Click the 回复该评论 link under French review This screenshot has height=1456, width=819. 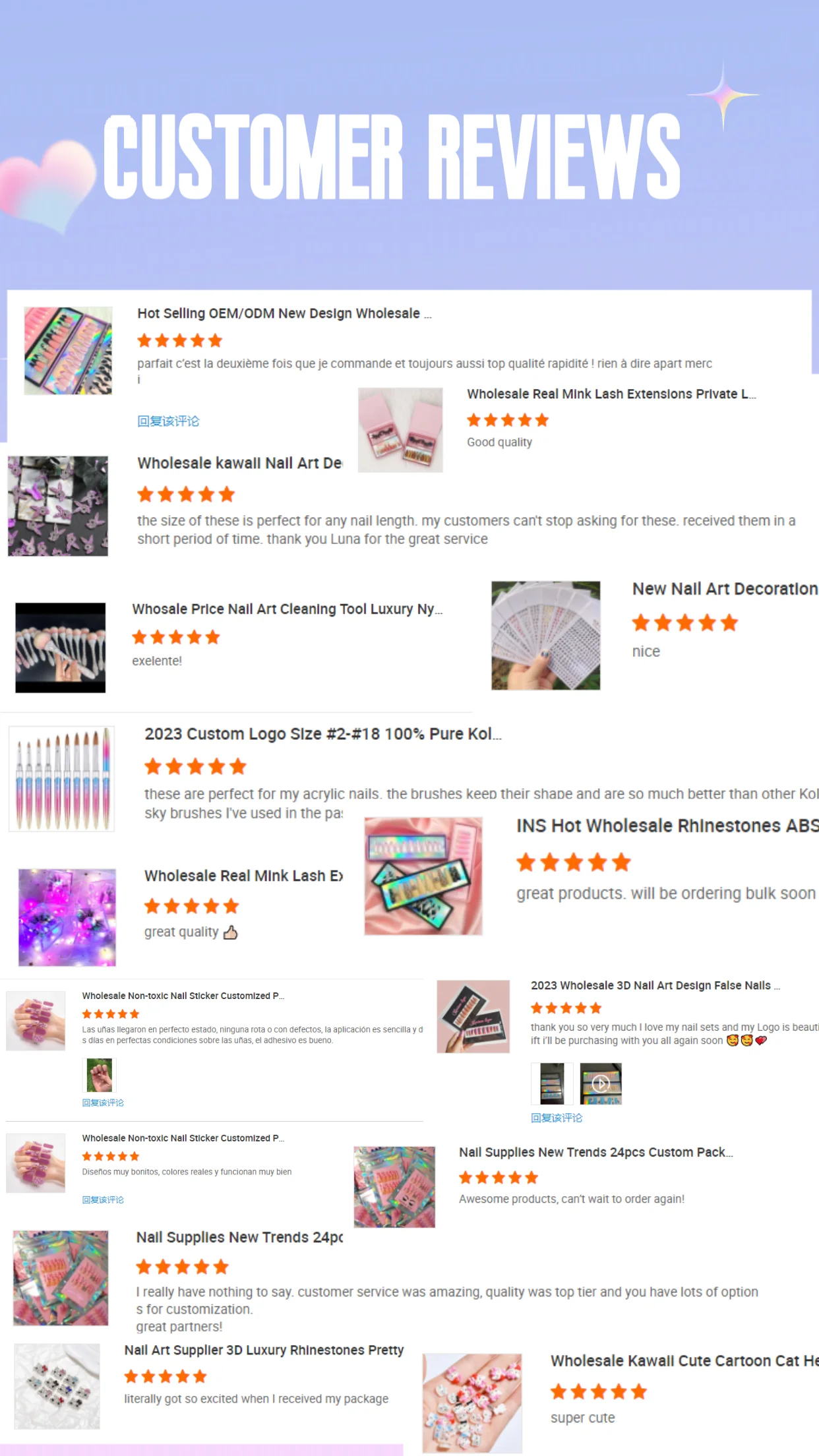[168, 421]
